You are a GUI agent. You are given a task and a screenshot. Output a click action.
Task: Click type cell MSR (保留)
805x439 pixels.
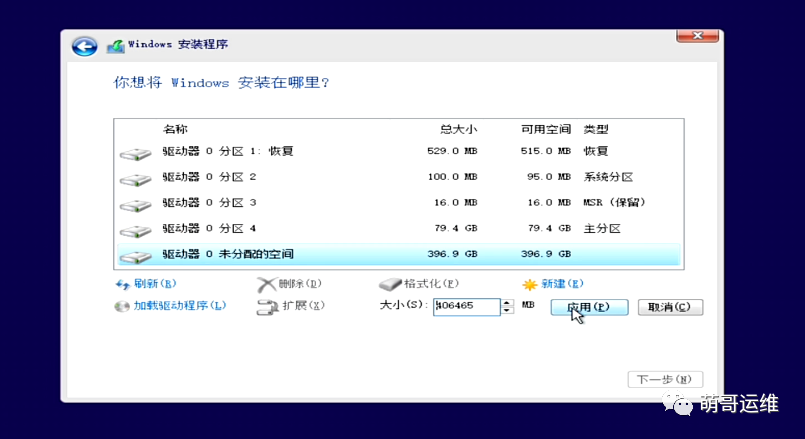pos(614,202)
